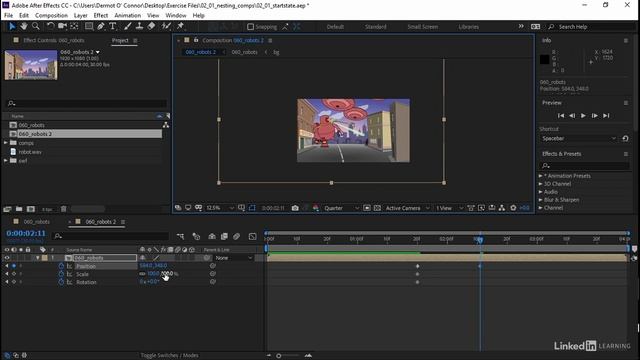Select the Zoom magnifier tool
640x360 pixels.
36,26
